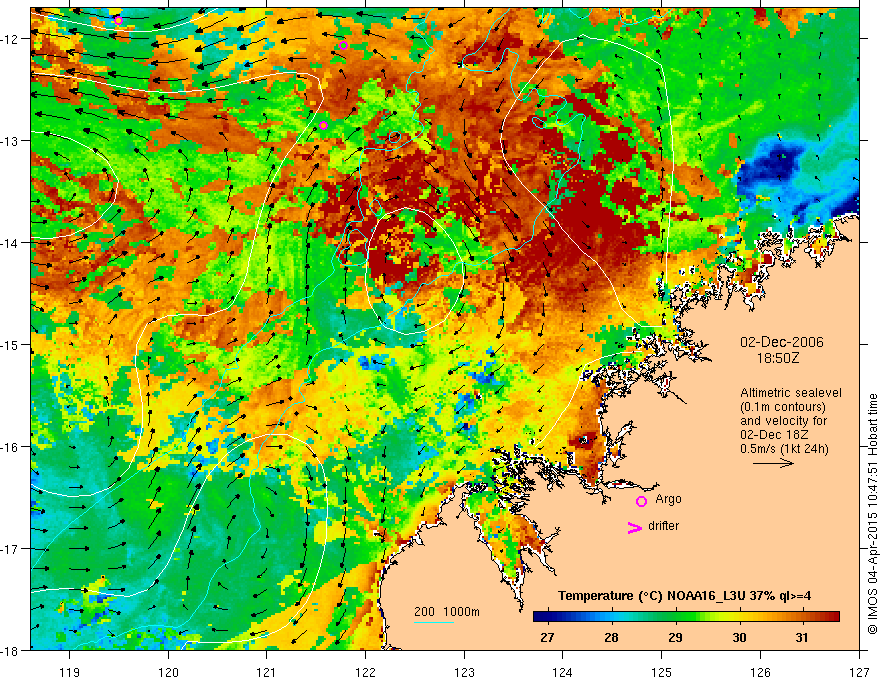This screenshot has height=680, width=880.
Task: Select the Argo float marker near 119.5E, 11.8S
Action: (118, 21)
